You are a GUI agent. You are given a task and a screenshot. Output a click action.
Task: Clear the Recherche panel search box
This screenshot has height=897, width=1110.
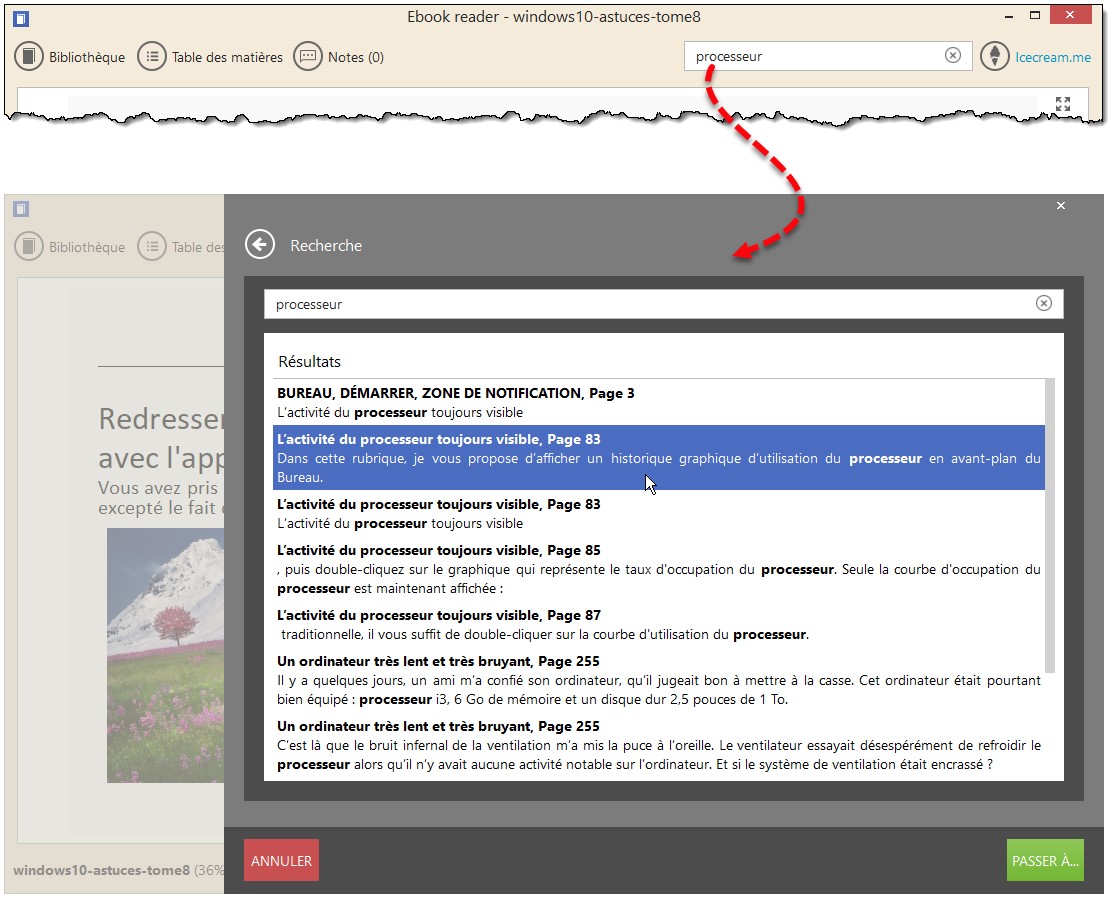pos(1043,304)
